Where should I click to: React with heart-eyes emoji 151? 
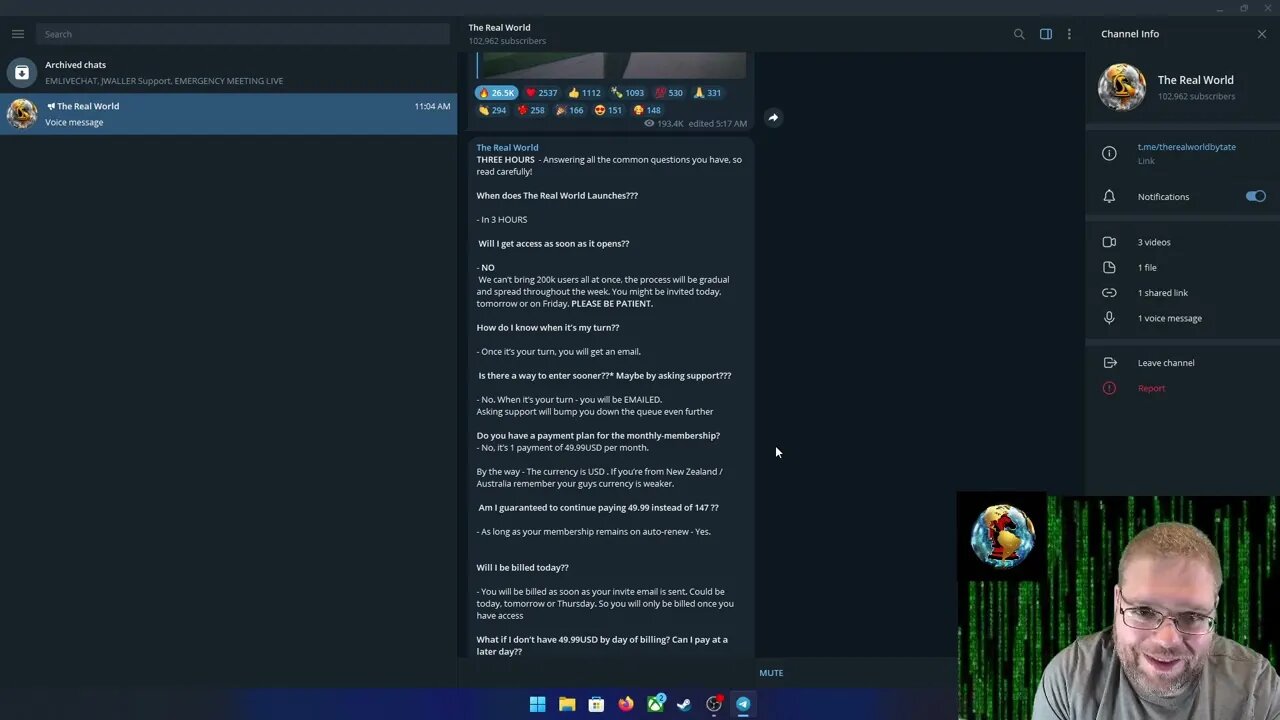tap(608, 111)
